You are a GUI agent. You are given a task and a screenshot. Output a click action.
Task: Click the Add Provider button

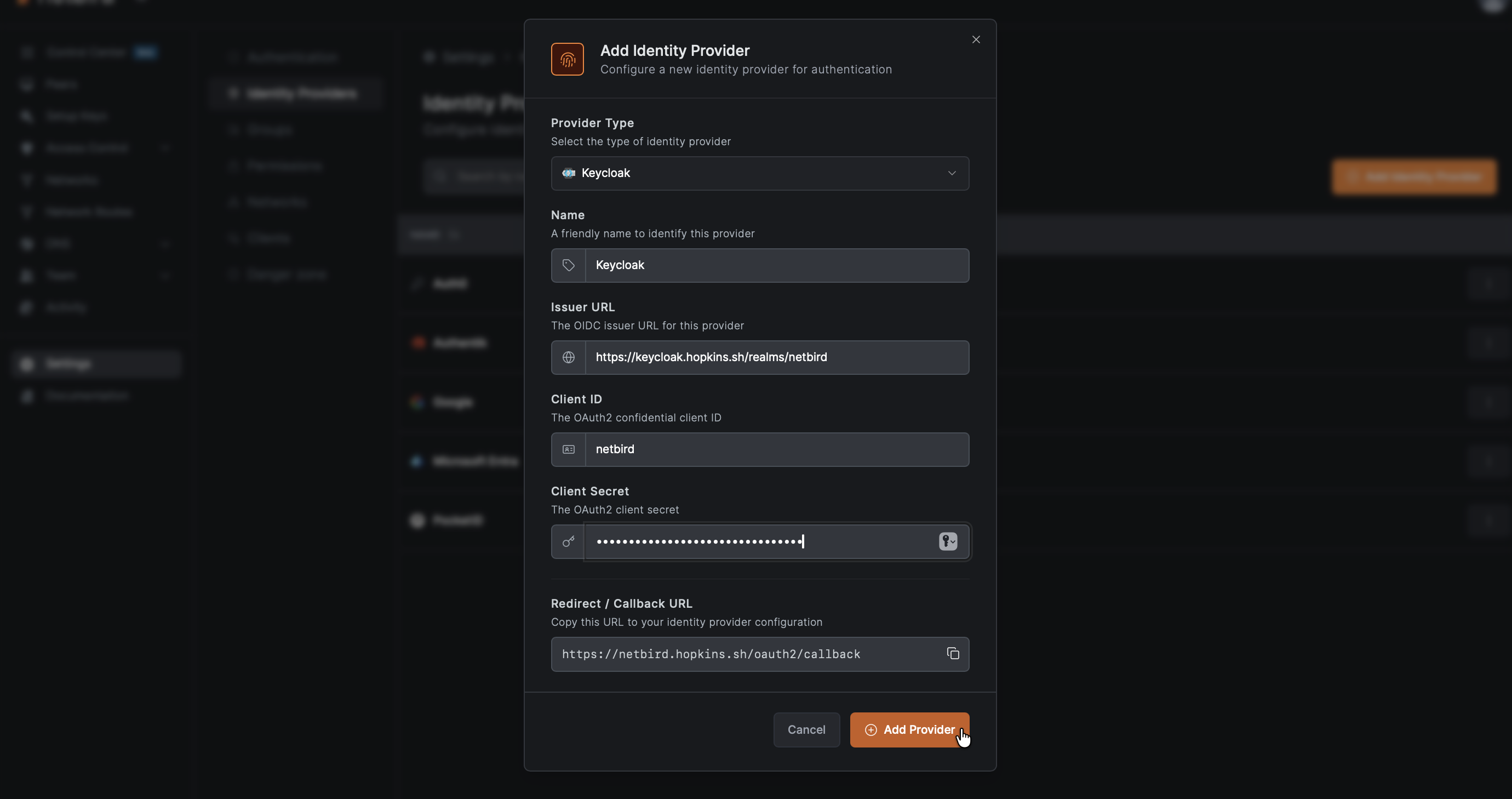(x=909, y=730)
